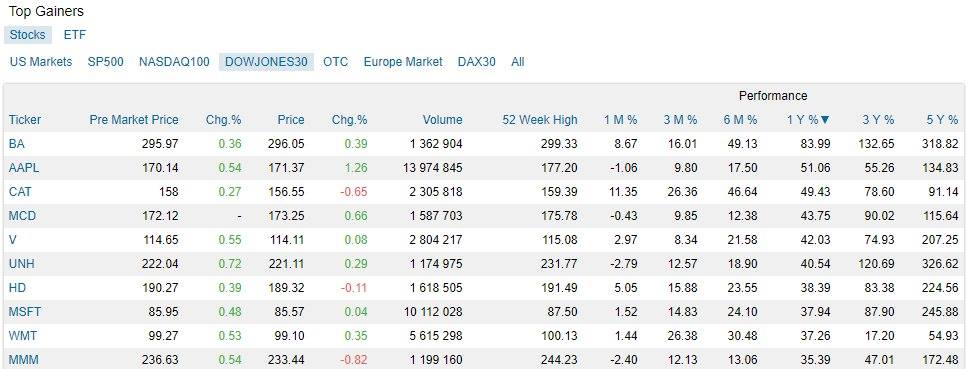The image size is (974, 369).
Task: Choose the NASDAQ100 filter
Action: click(x=175, y=62)
